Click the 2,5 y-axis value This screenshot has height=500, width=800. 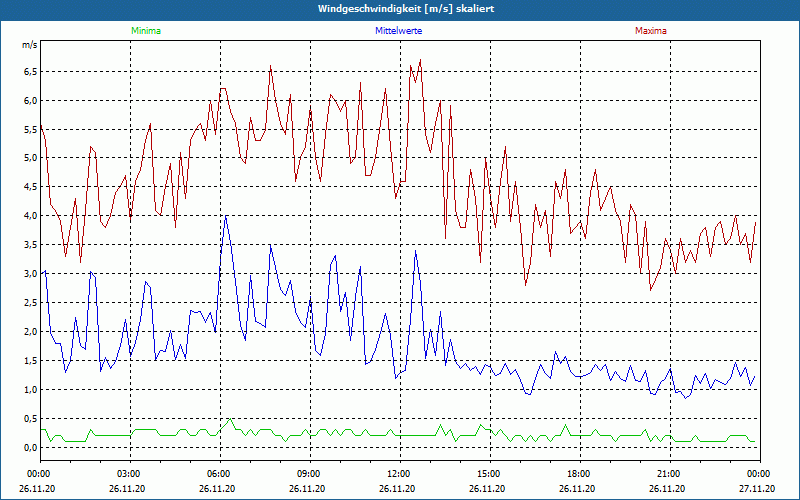(31, 303)
